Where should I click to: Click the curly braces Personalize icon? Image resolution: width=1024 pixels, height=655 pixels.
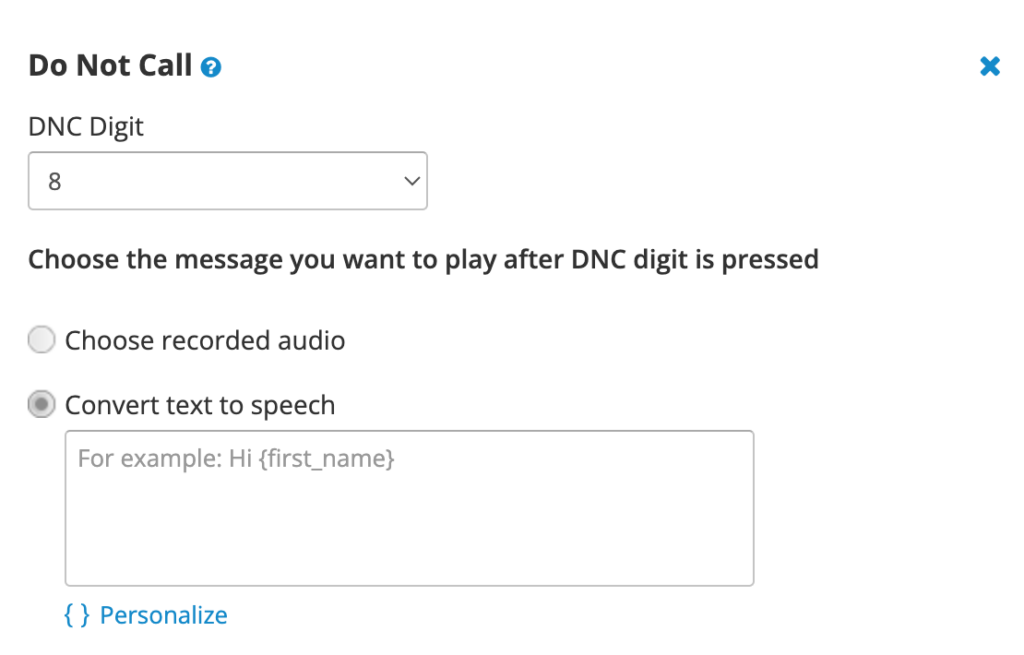click(x=76, y=615)
